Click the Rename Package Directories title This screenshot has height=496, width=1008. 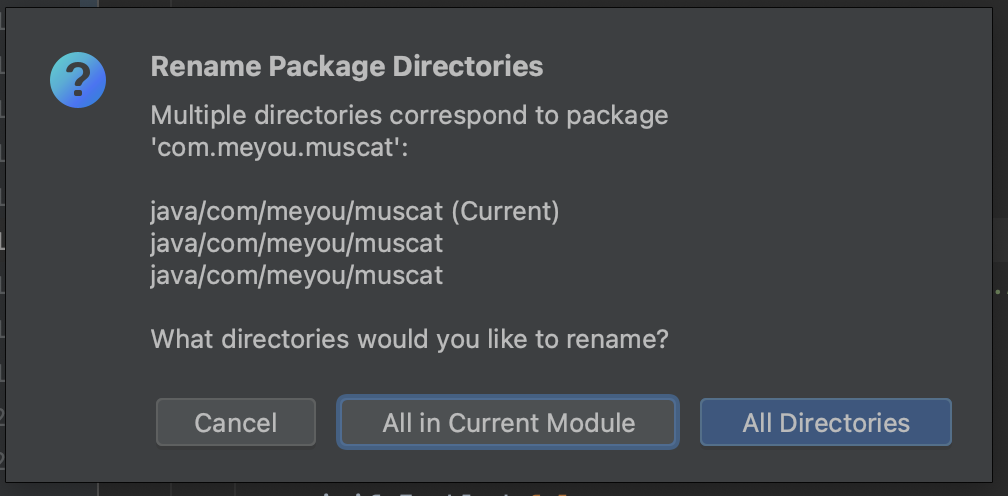[x=346, y=67]
